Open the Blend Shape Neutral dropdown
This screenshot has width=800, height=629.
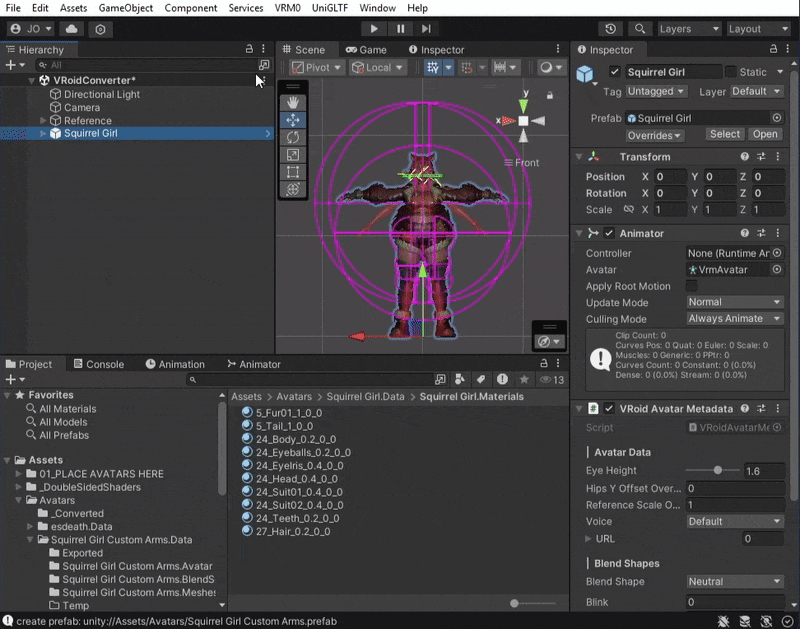(735, 582)
